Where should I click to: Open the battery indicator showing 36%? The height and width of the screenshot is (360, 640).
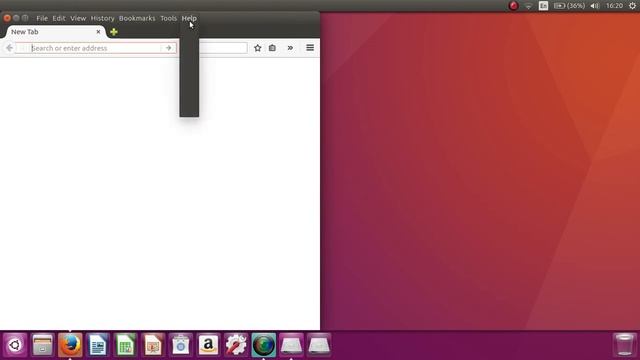coord(569,6)
